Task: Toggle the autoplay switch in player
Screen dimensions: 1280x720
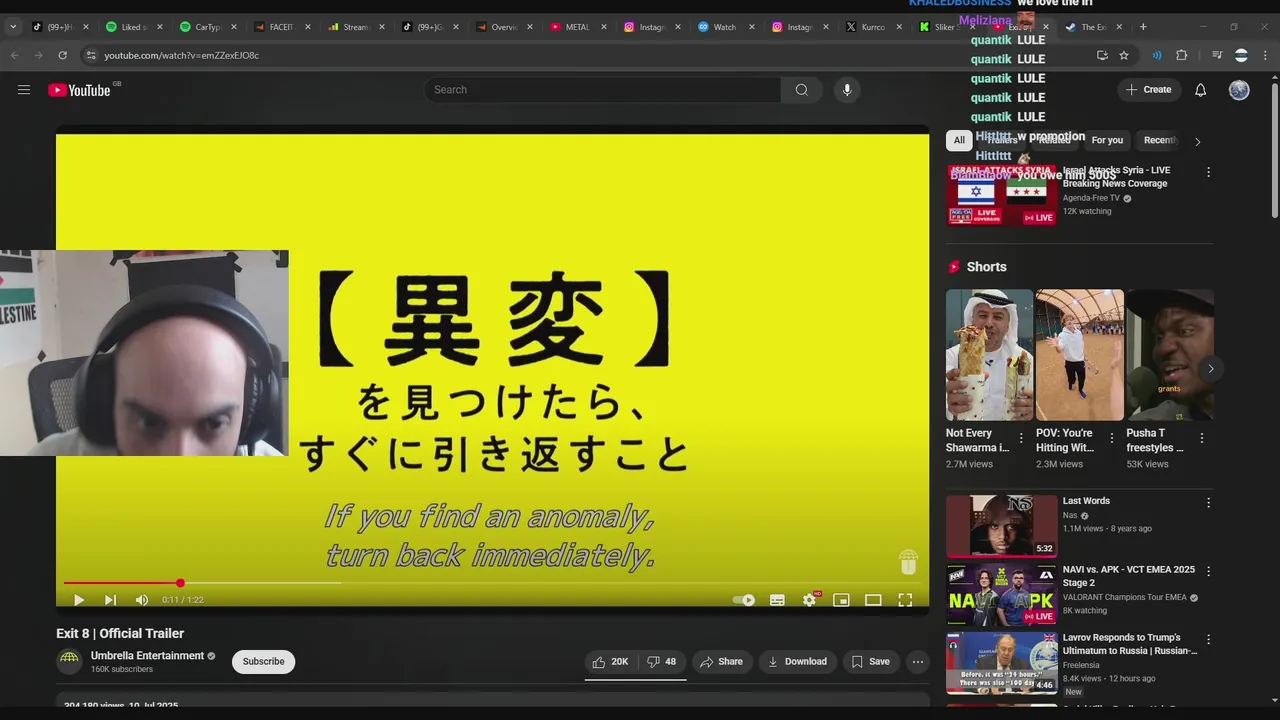Action: [x=744, y=600]
